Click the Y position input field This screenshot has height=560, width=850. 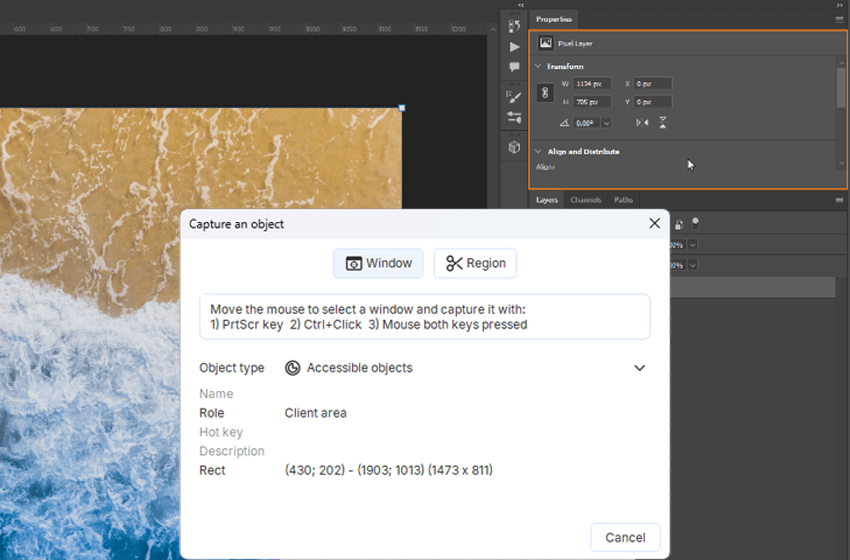653,102
